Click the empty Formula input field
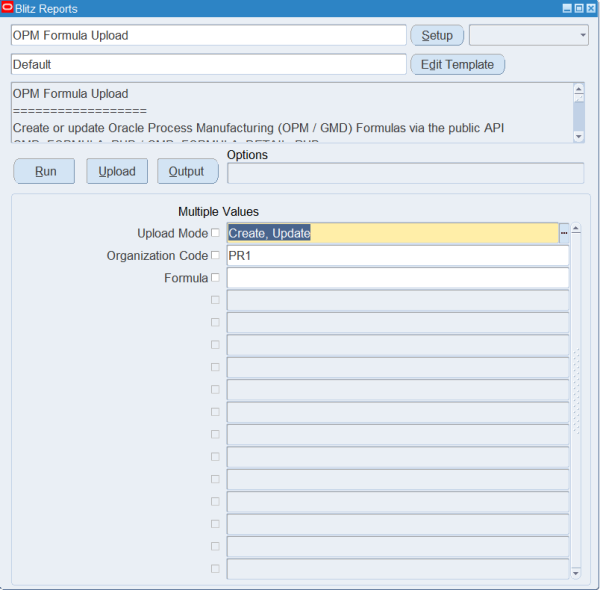 398,278
